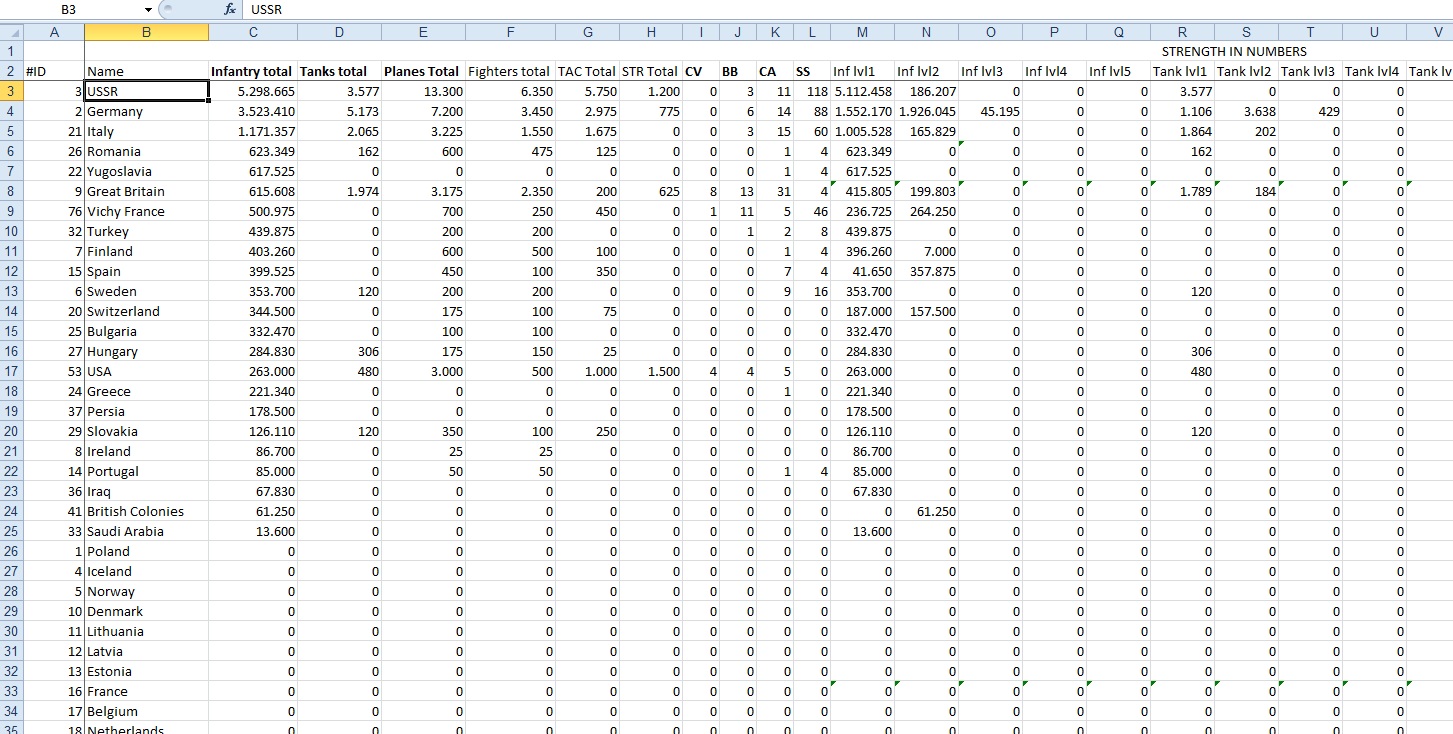Screen dimensions: 1453x734
Task: Click the Spain Inf lvl2 value 357.875
Action: coord(926,271)
